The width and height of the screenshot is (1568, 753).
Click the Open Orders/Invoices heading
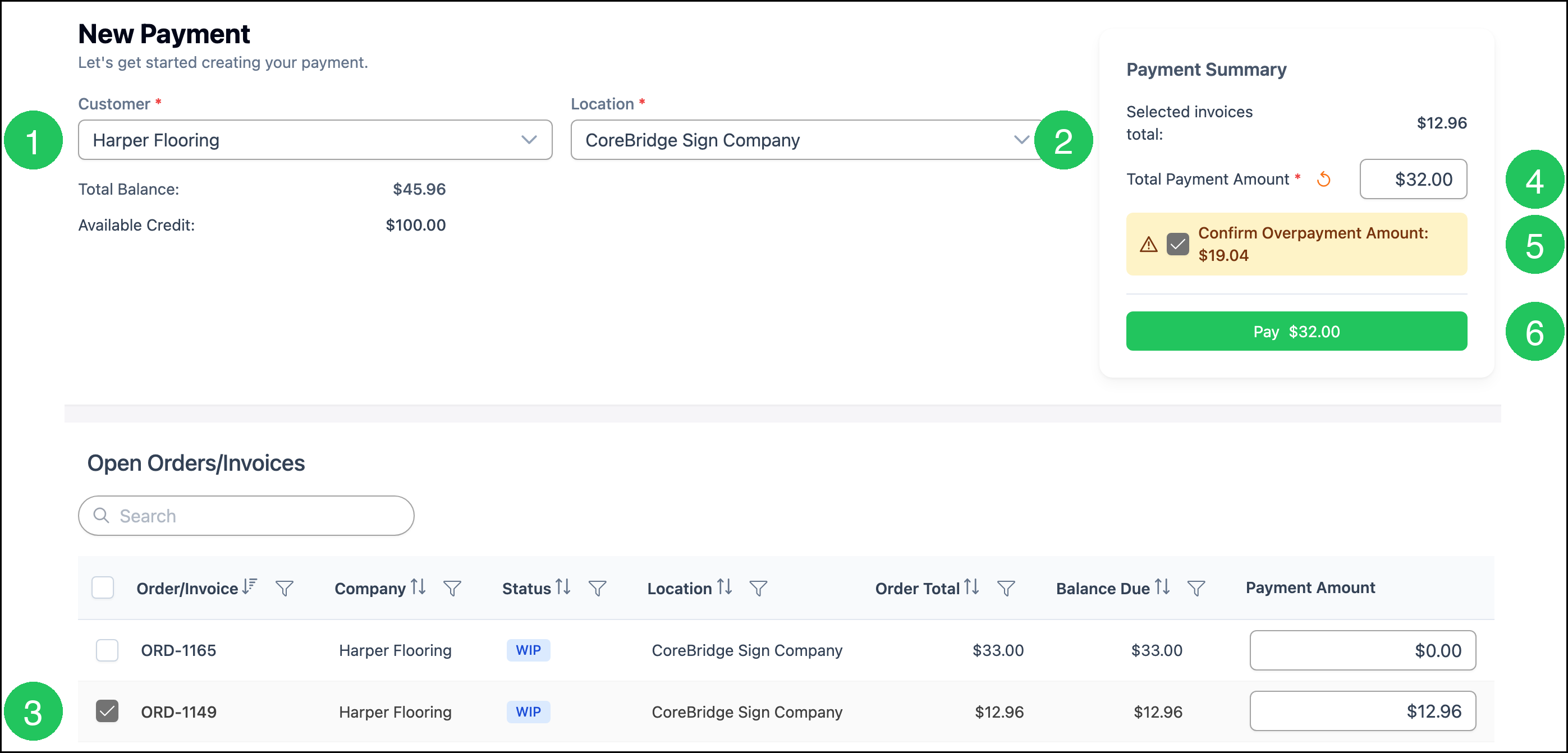click(x=196, y=463)
